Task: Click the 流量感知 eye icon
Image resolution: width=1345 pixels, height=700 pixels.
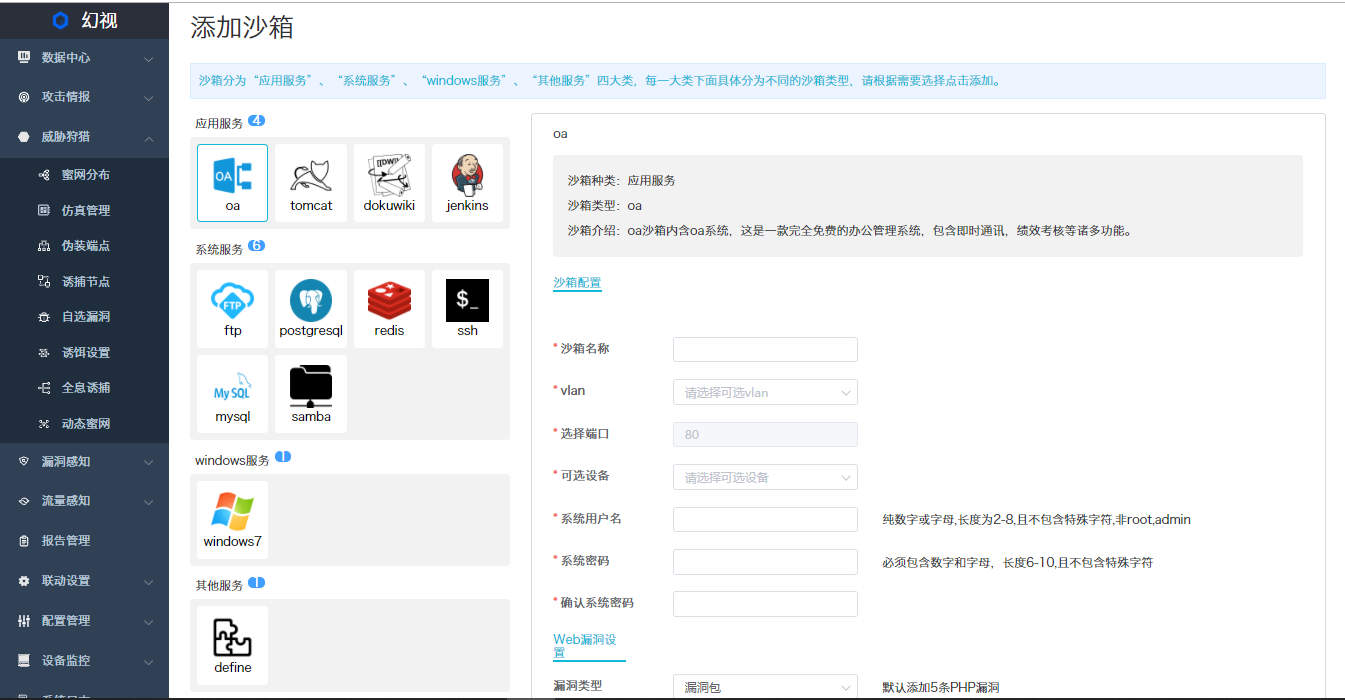Action: pyautogui.click(x=24, y=501)
